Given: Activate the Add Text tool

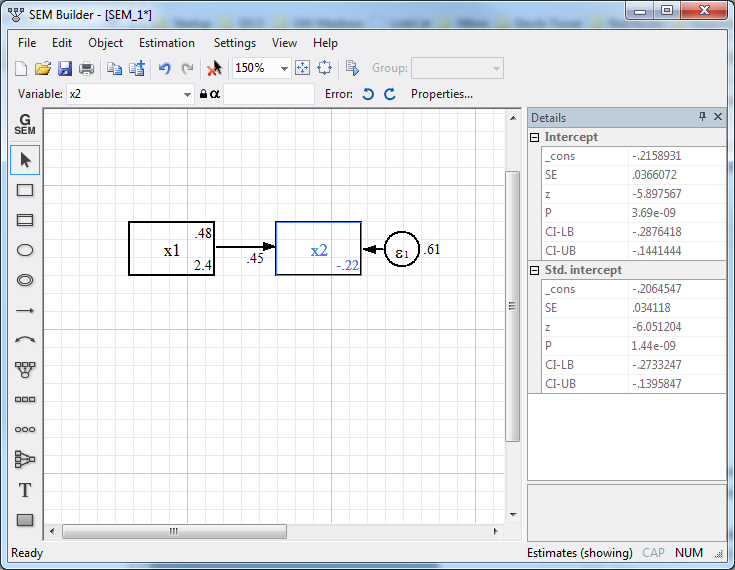Looking at the screenshot, I should [x=25, y=490].
